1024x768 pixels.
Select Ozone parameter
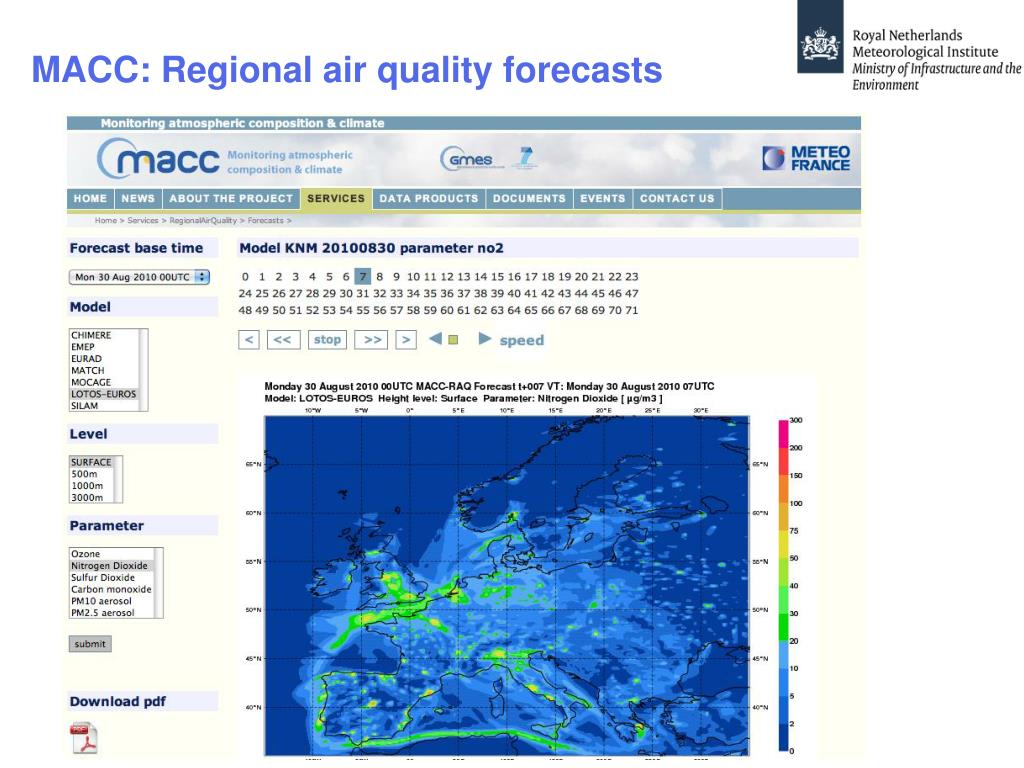coord(112,554)
